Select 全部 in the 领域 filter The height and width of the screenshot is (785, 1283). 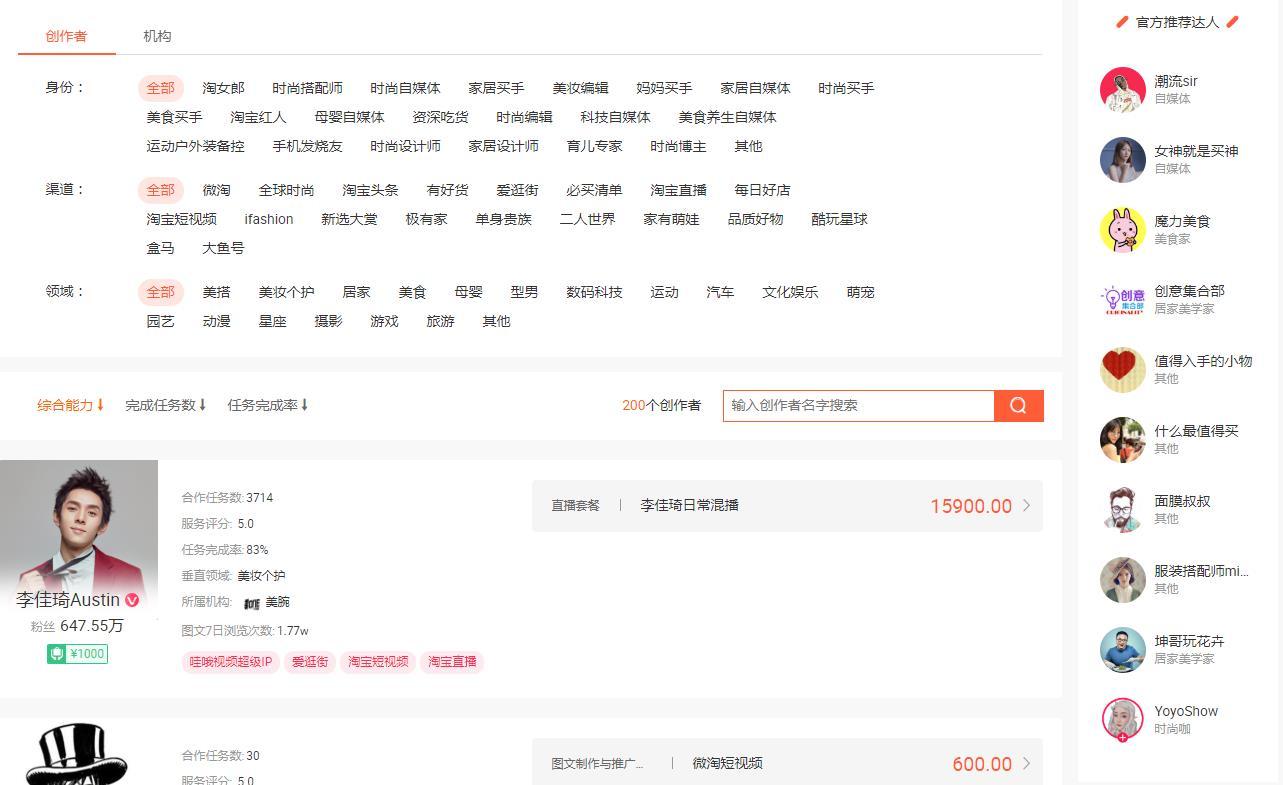coord(161,292)
